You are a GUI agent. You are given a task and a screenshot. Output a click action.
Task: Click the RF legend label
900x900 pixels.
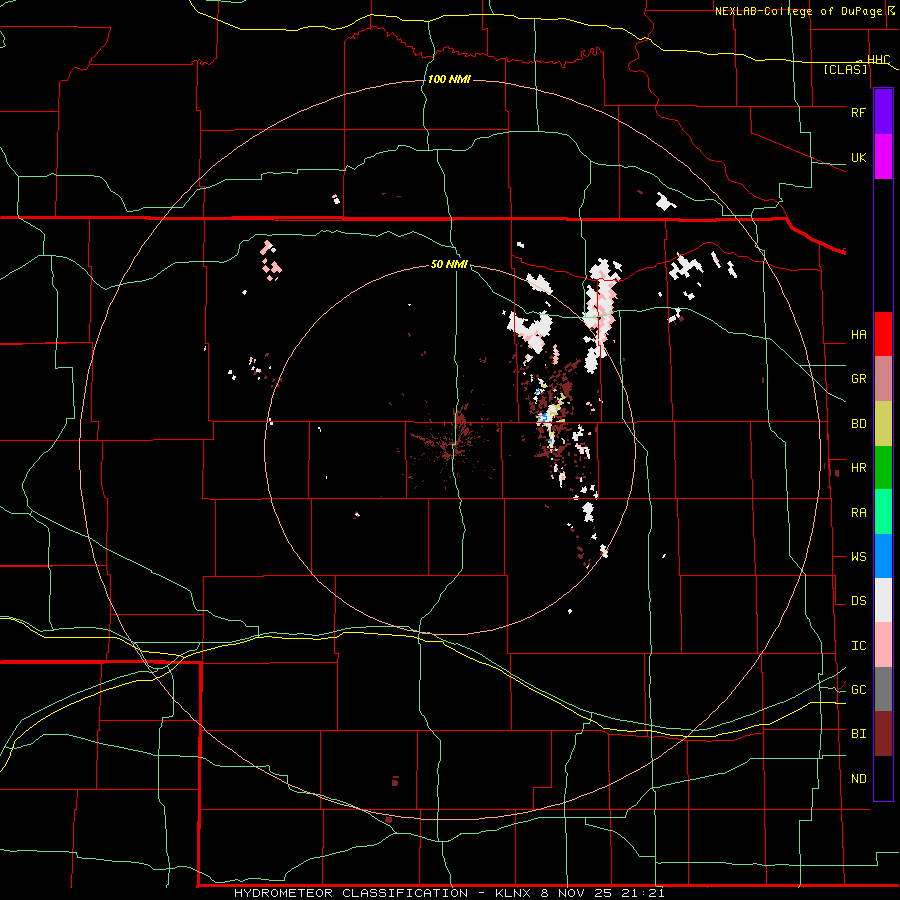tap(858, 112)
